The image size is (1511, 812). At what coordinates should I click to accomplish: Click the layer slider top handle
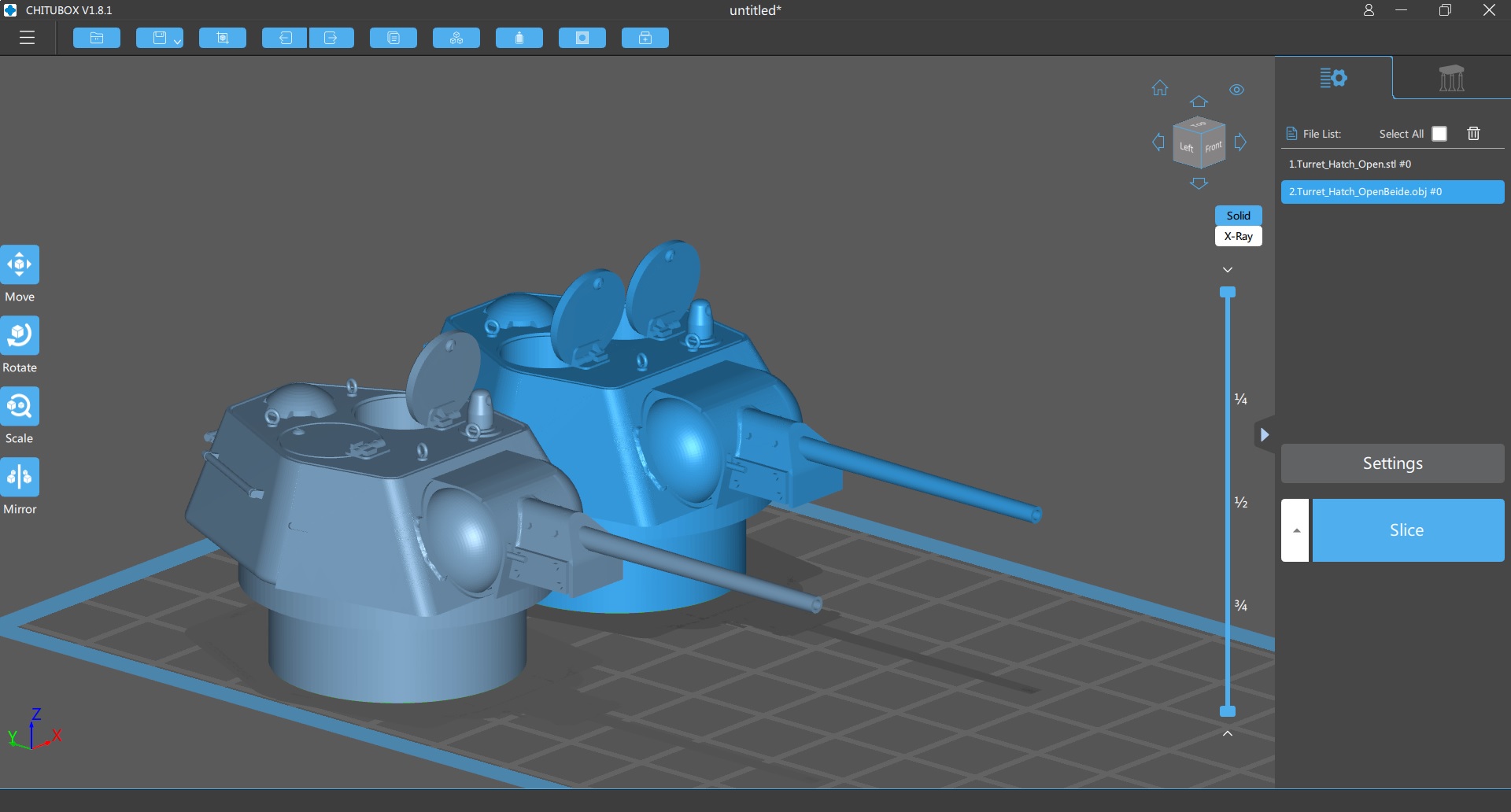point(1228,293)
